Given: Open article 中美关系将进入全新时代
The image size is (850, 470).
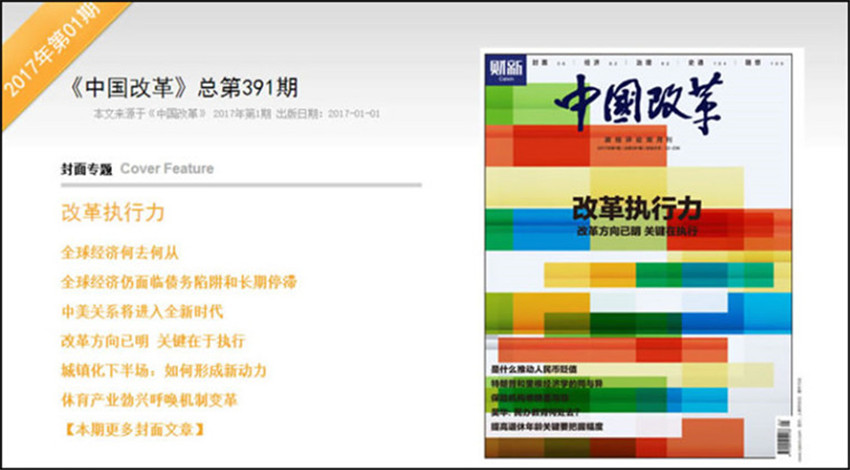Looking at the screenshot, I should click(x=141, y=311).
